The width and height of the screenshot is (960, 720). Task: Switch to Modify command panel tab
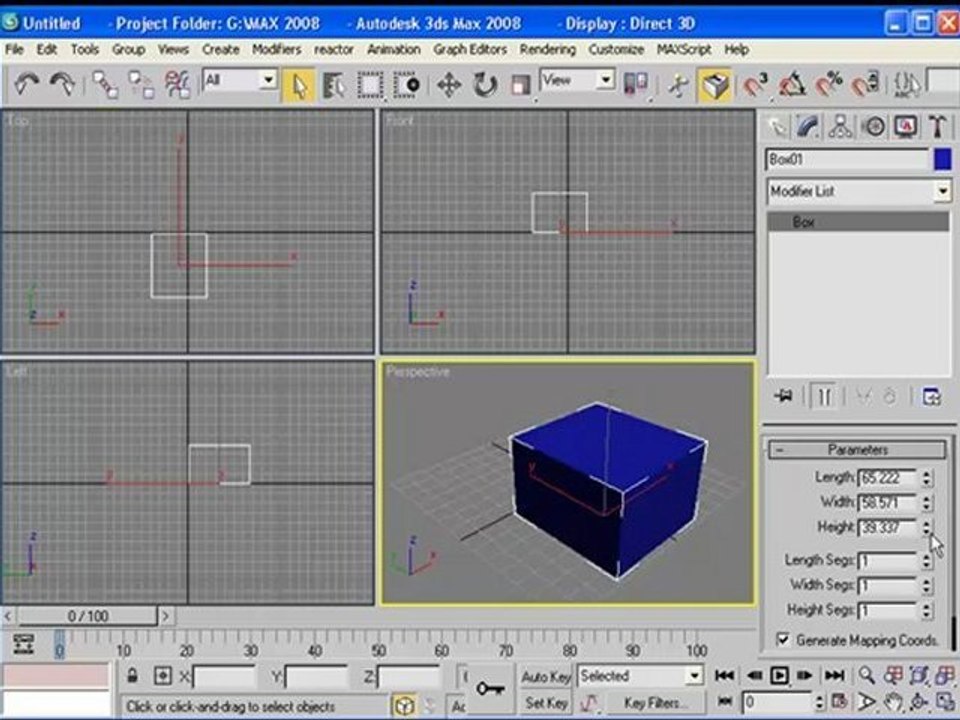(809, 127)
